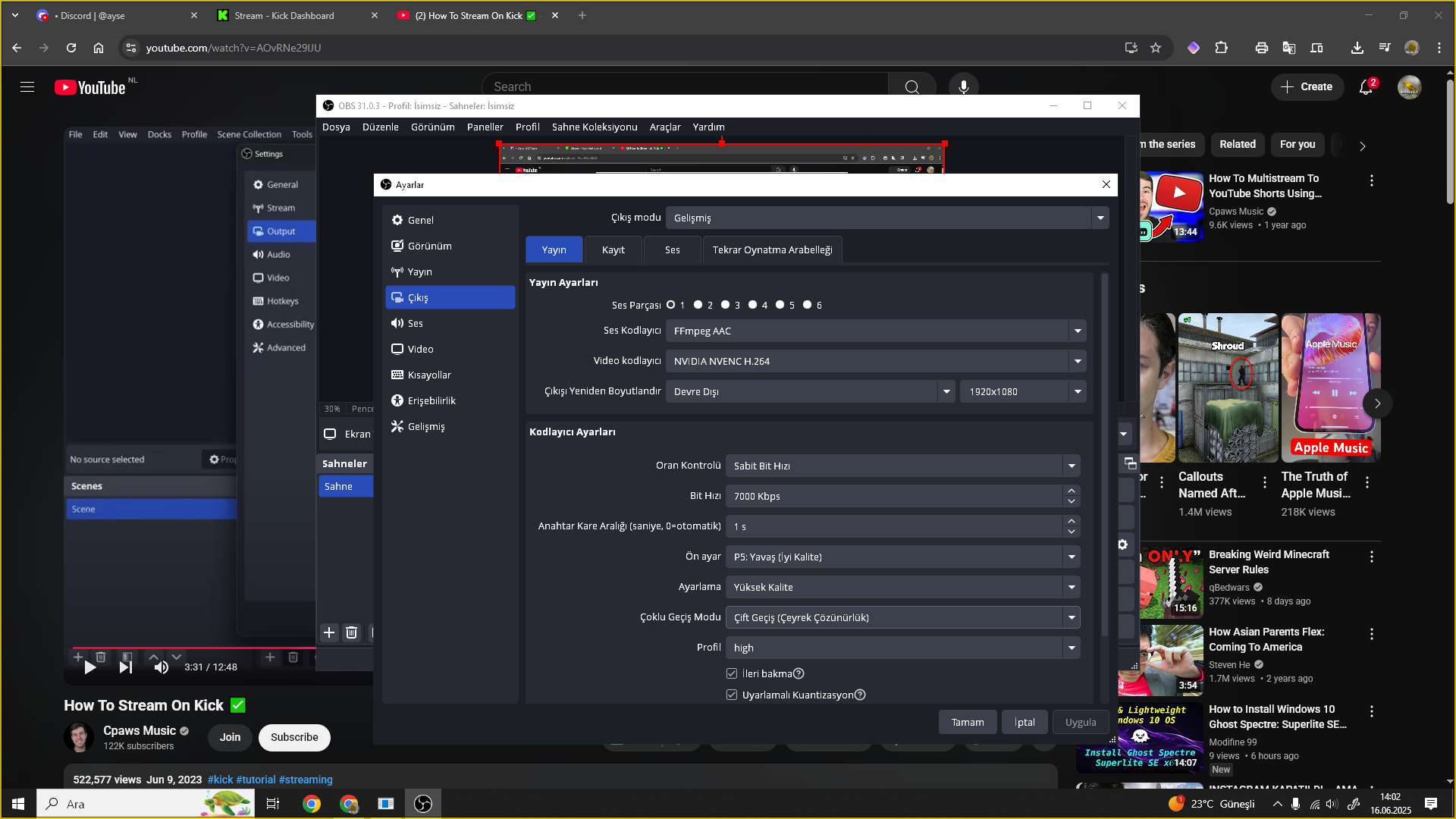This screenshot has width=1456, height=819.
Task: Open Araçlar menu in OBS
Action: (664, 127)
